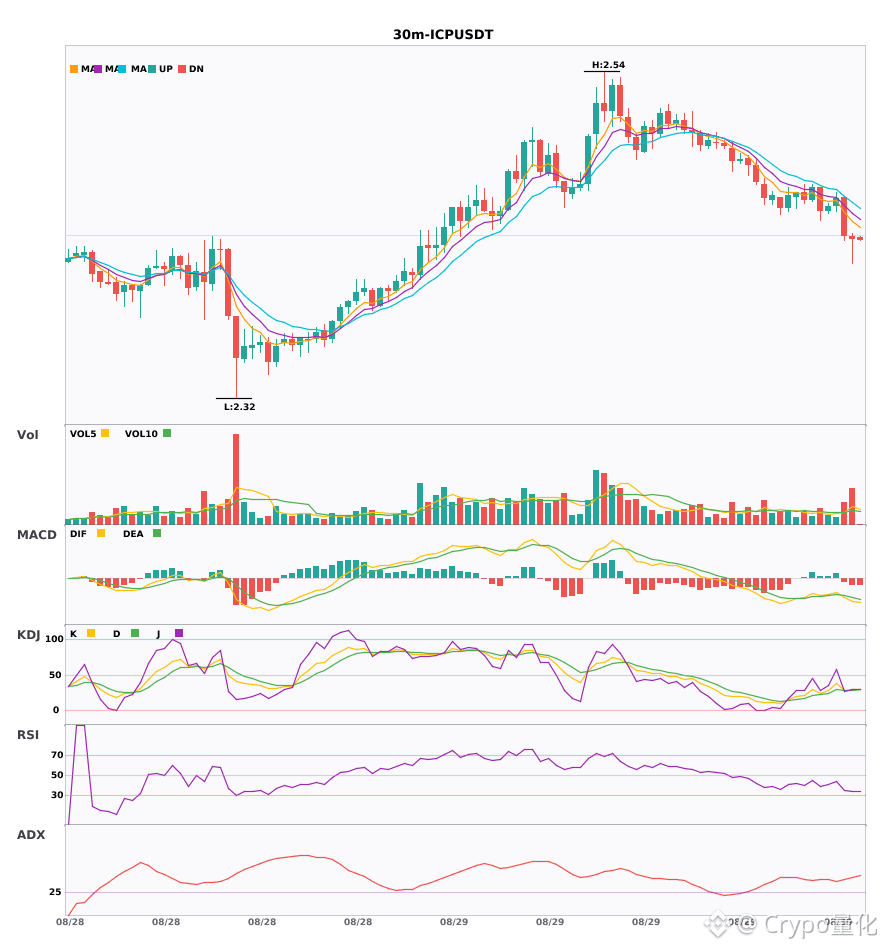Click the DIF legend text

click(x=78, y=534)
